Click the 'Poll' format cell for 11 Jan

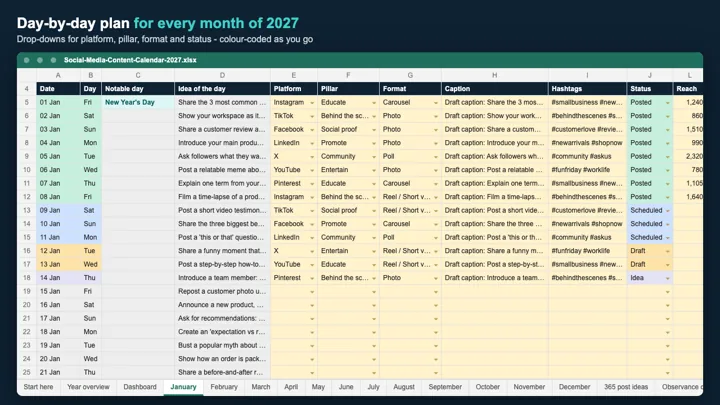(x=410, y=237)
